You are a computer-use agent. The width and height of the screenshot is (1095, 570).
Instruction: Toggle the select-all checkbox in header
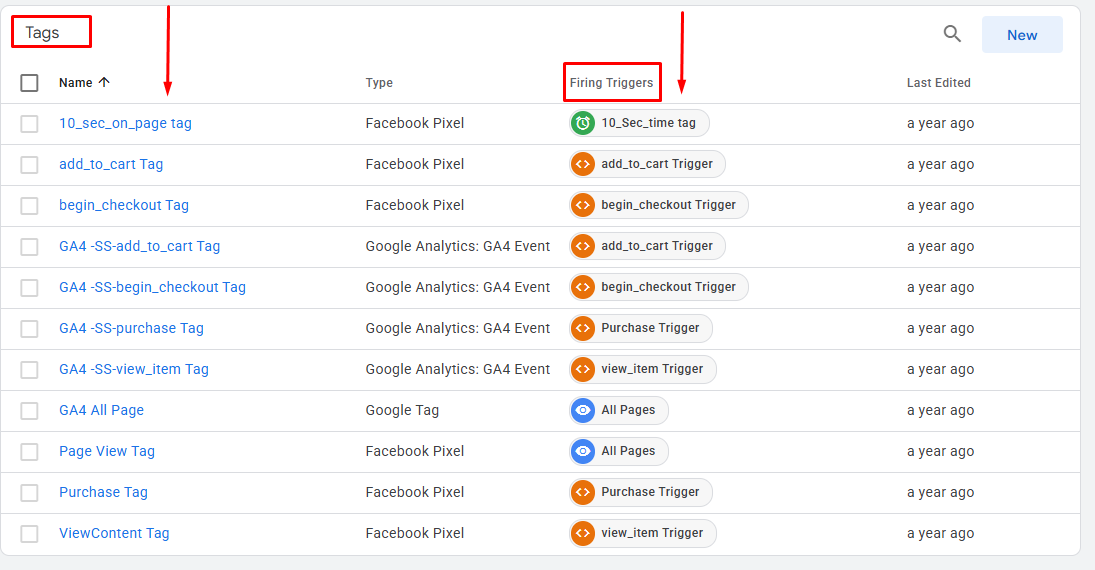pyautogui.click(x=29, y=82)
